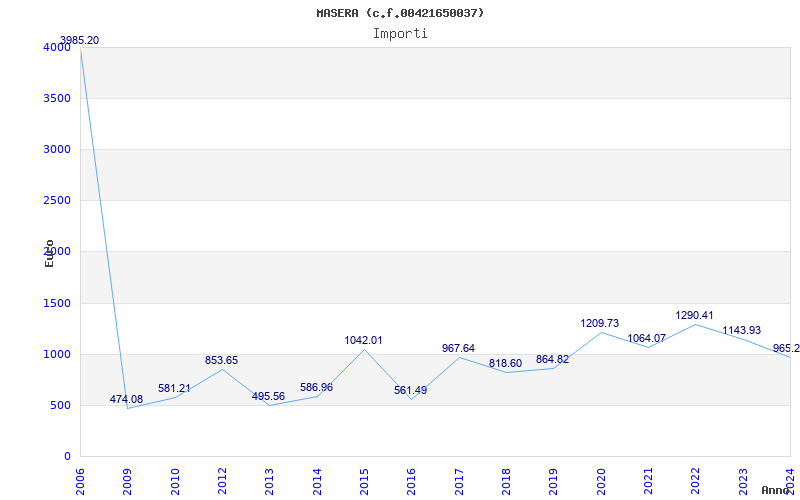The width and height of the screenshot is (800, 500).
Task: Click the 474.08 data label
Action: click(x=127, y=399)
